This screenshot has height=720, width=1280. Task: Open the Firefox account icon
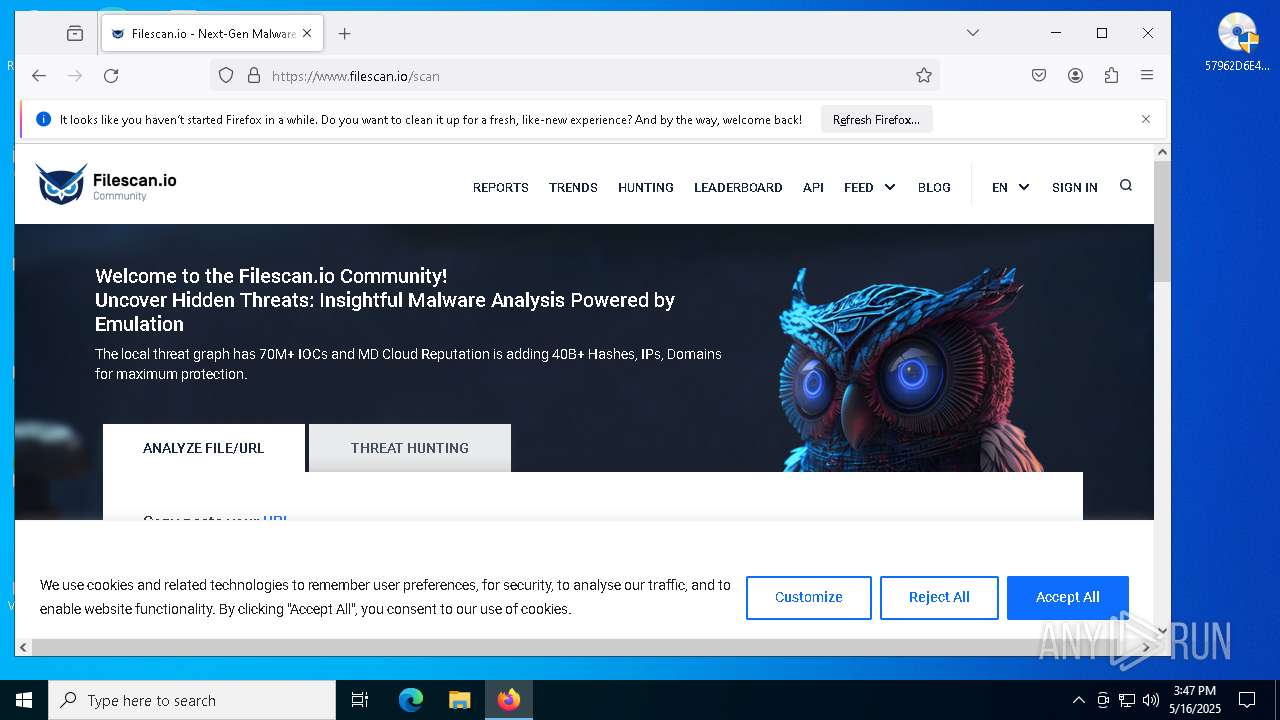coord(1075,75)
